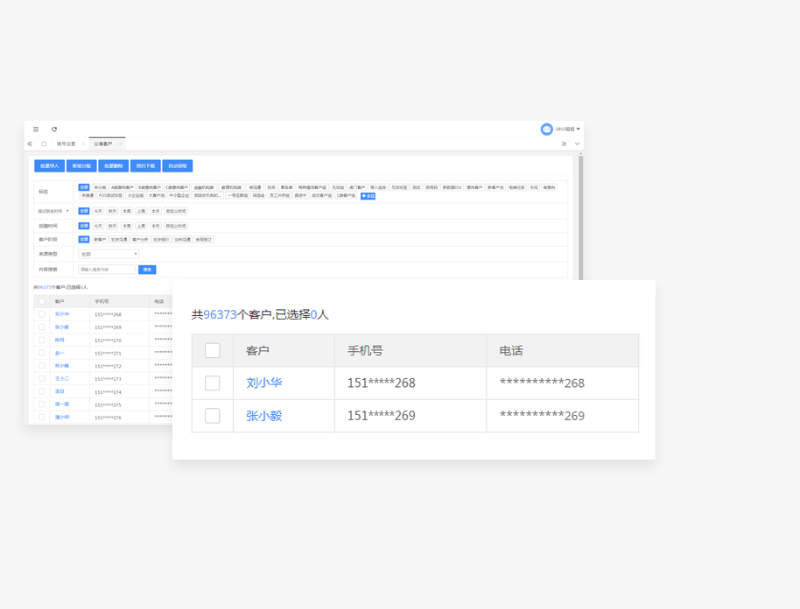Expand the user account dropdown arrow

[578, 129]
